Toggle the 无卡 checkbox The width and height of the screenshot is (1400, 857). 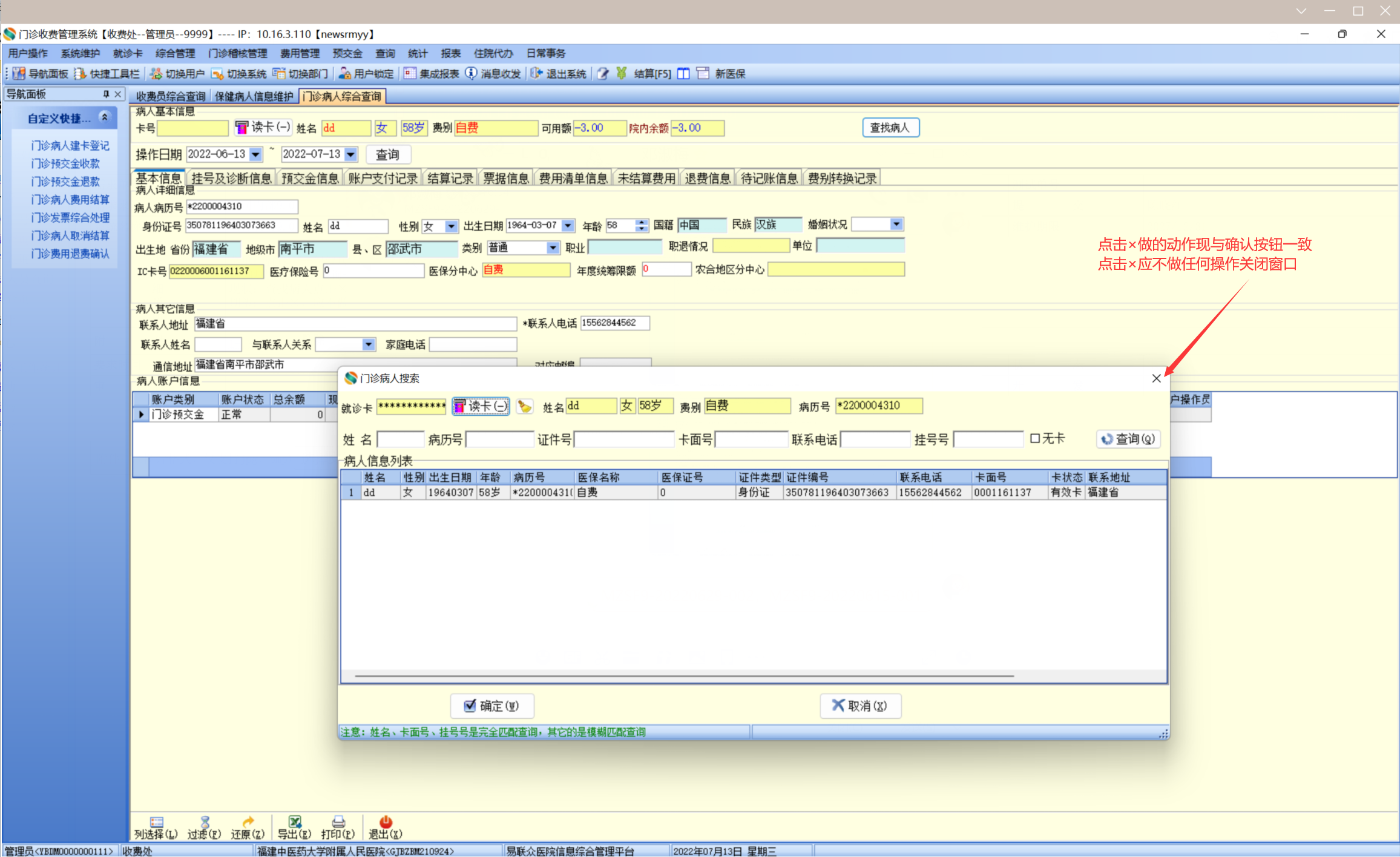[x=1035, y=438]
